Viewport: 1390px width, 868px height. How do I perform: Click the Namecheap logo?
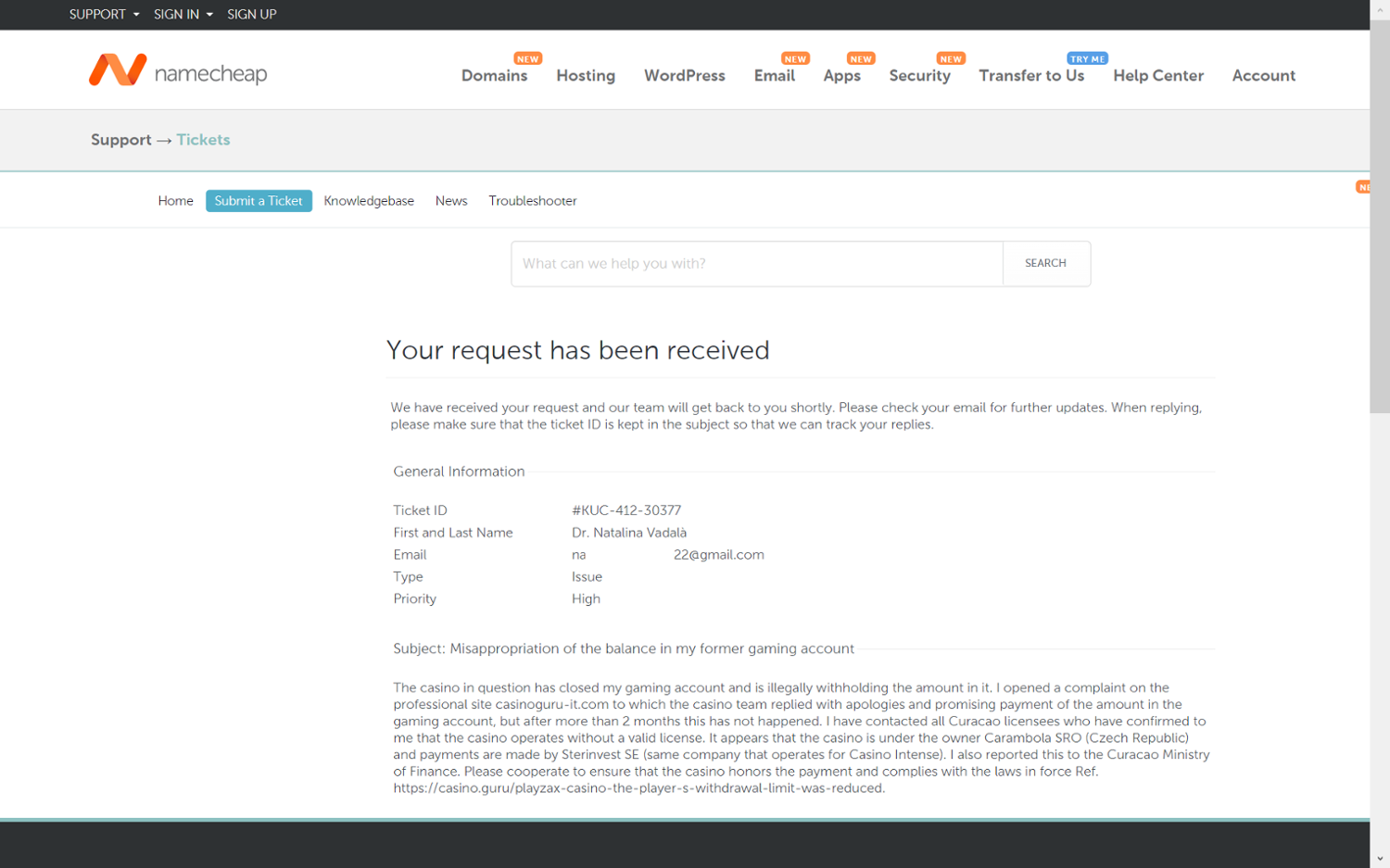coord(178,71)
